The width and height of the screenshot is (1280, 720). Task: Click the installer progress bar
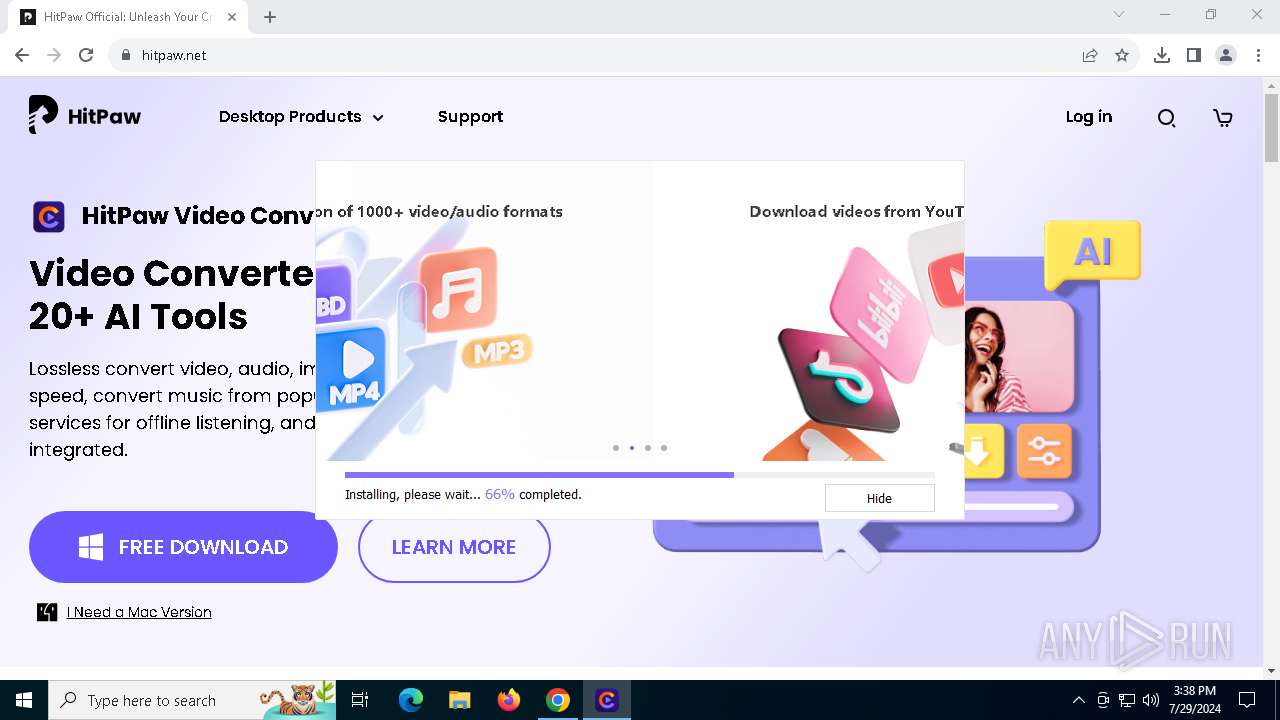pyautogui.click(x=640, y=475)
